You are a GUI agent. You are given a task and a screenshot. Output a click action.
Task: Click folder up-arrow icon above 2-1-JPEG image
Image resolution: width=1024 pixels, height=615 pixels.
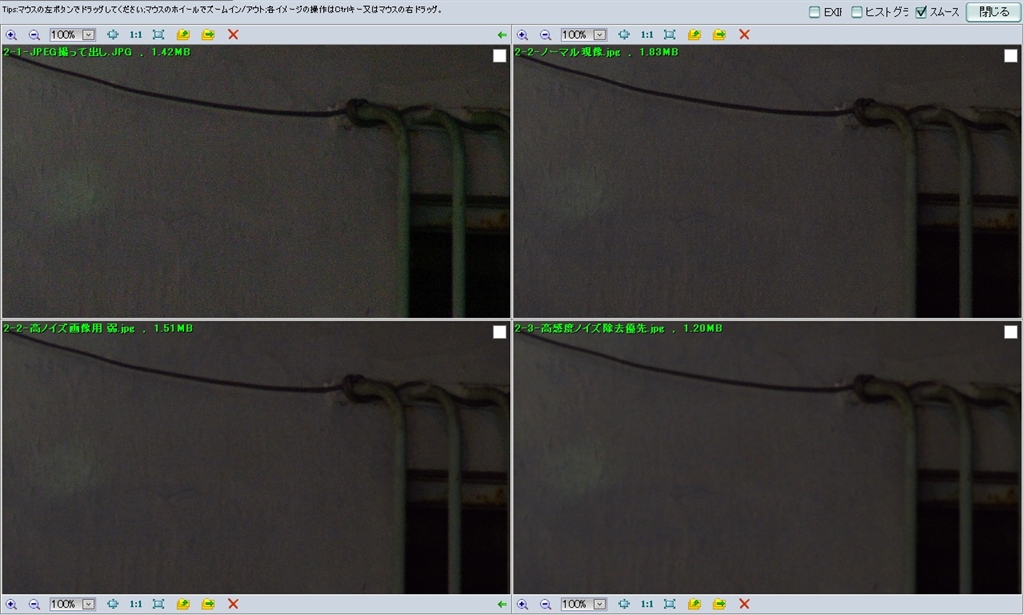pyautogui.click(x=184, y=35)
